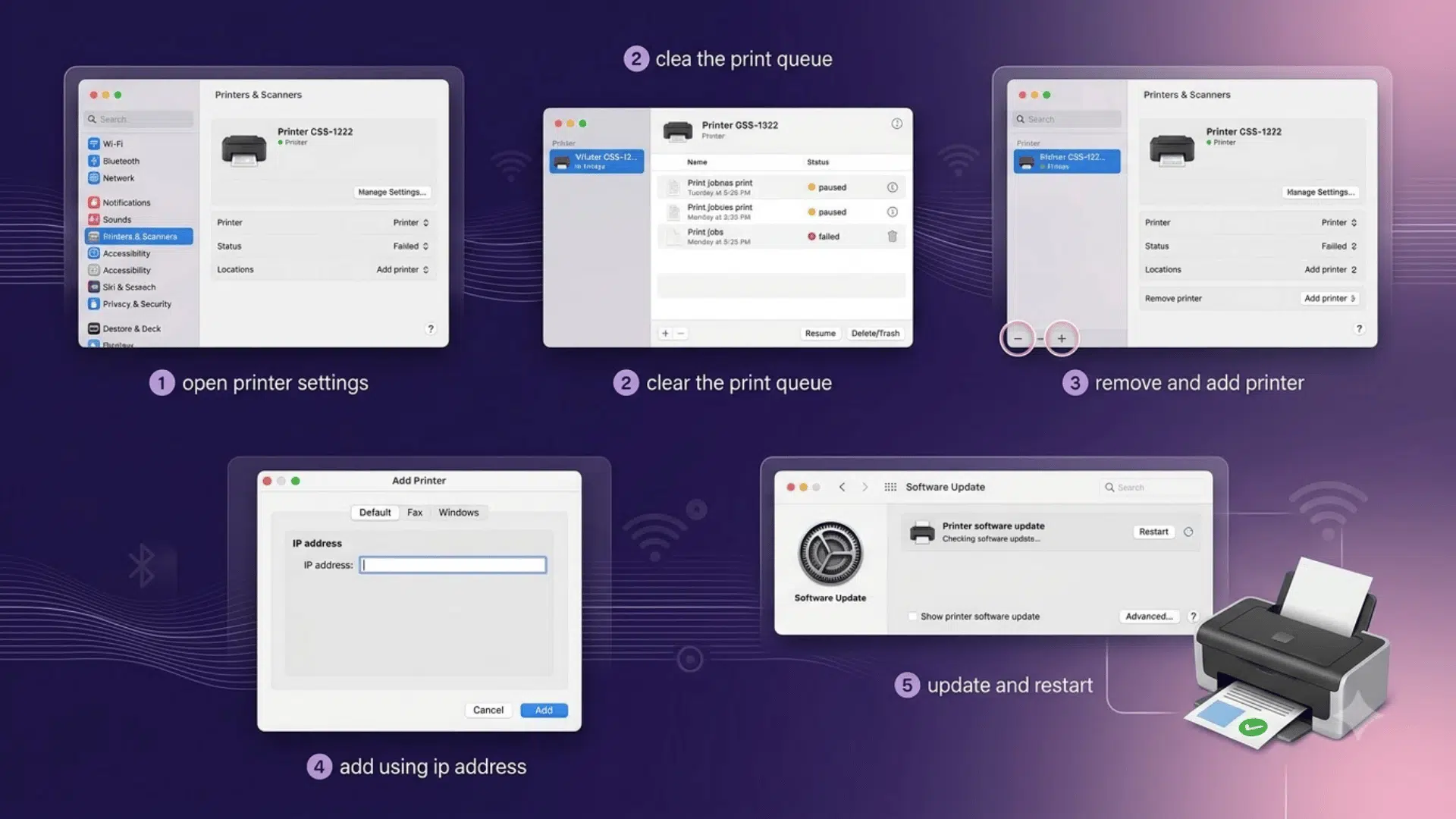Select Printers & Scanners in the sidebar
The width and height of the screenshot is (1456, 819).
pos(139,237)
